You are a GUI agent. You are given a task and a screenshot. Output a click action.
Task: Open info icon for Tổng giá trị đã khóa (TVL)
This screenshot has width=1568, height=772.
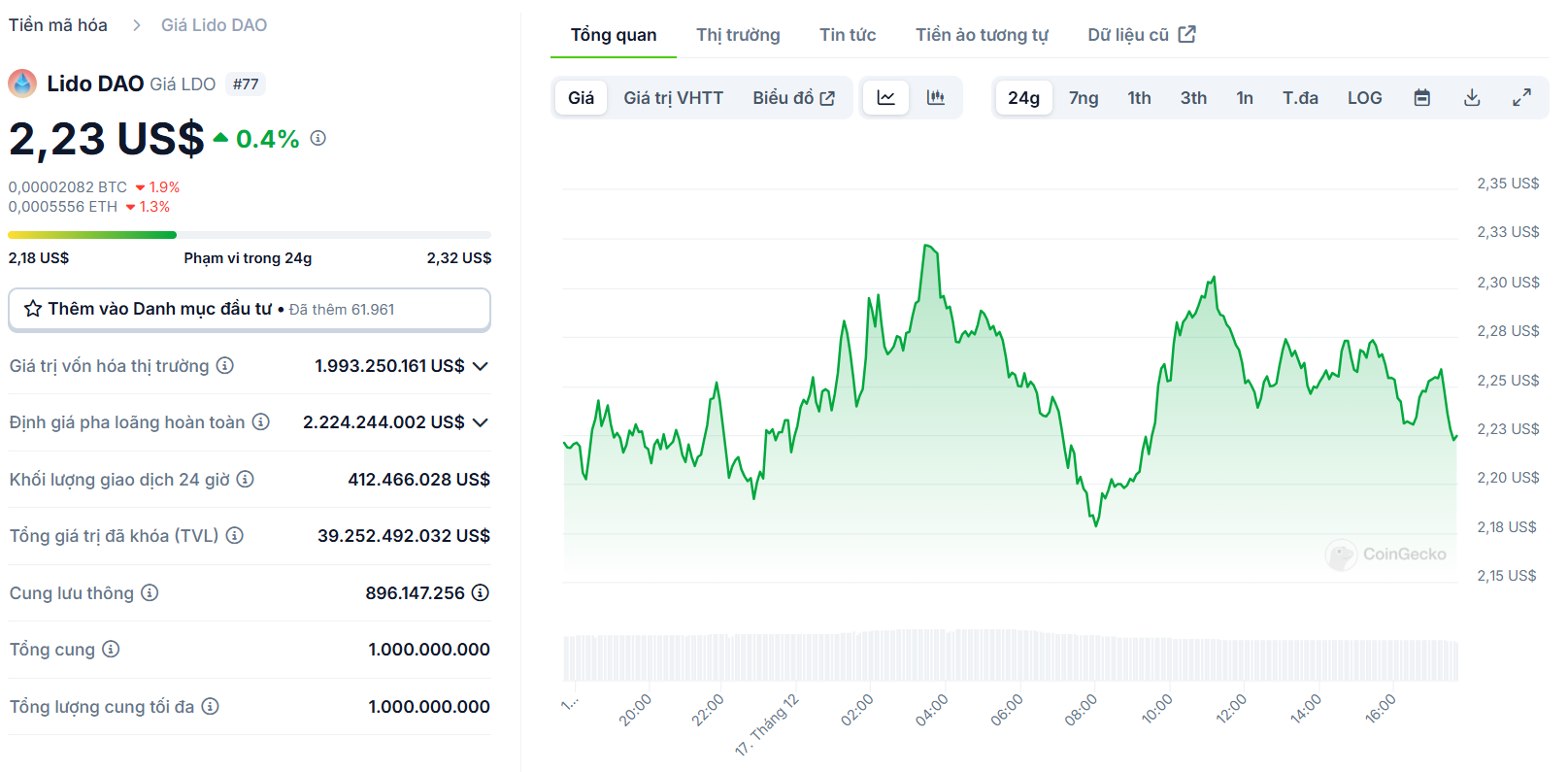(235, 535)
